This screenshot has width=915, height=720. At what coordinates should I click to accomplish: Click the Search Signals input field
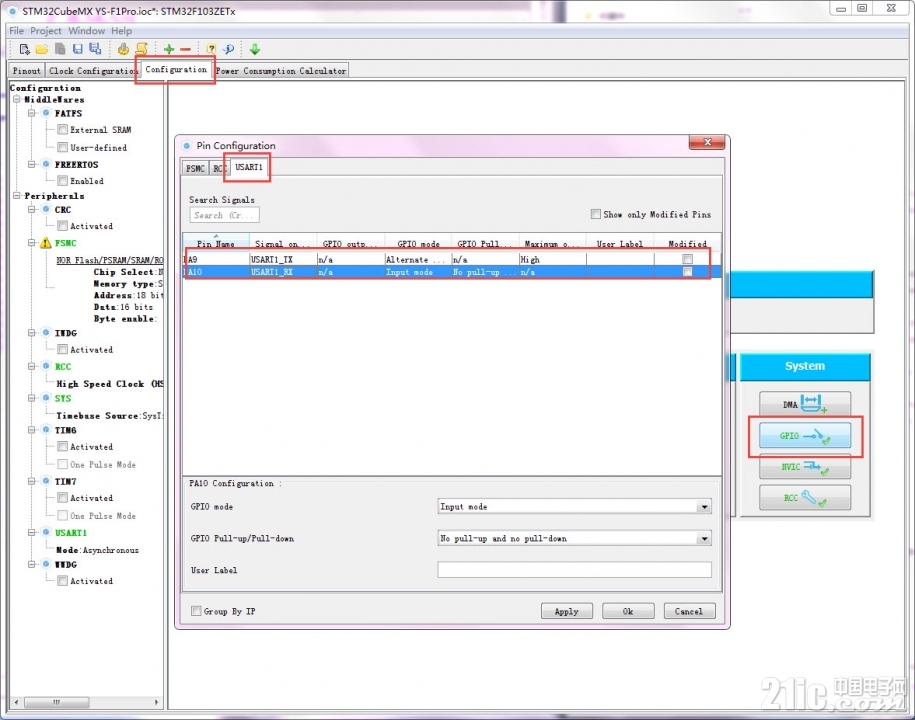[224, 215]
